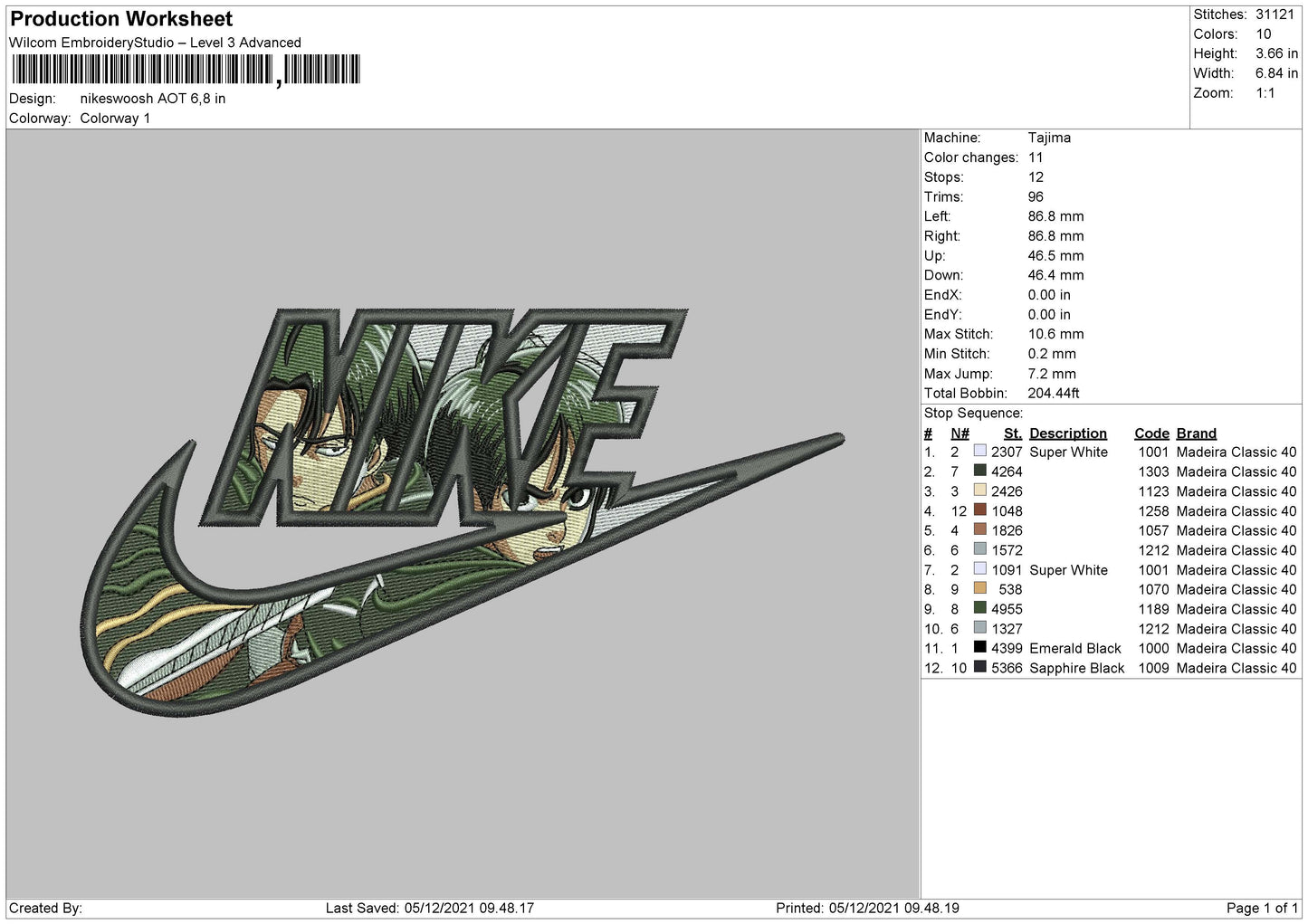Select the Emerald Black color swatch
Image resolution: width=1308 pixels, height=924 pixels.
pos(979,648)
